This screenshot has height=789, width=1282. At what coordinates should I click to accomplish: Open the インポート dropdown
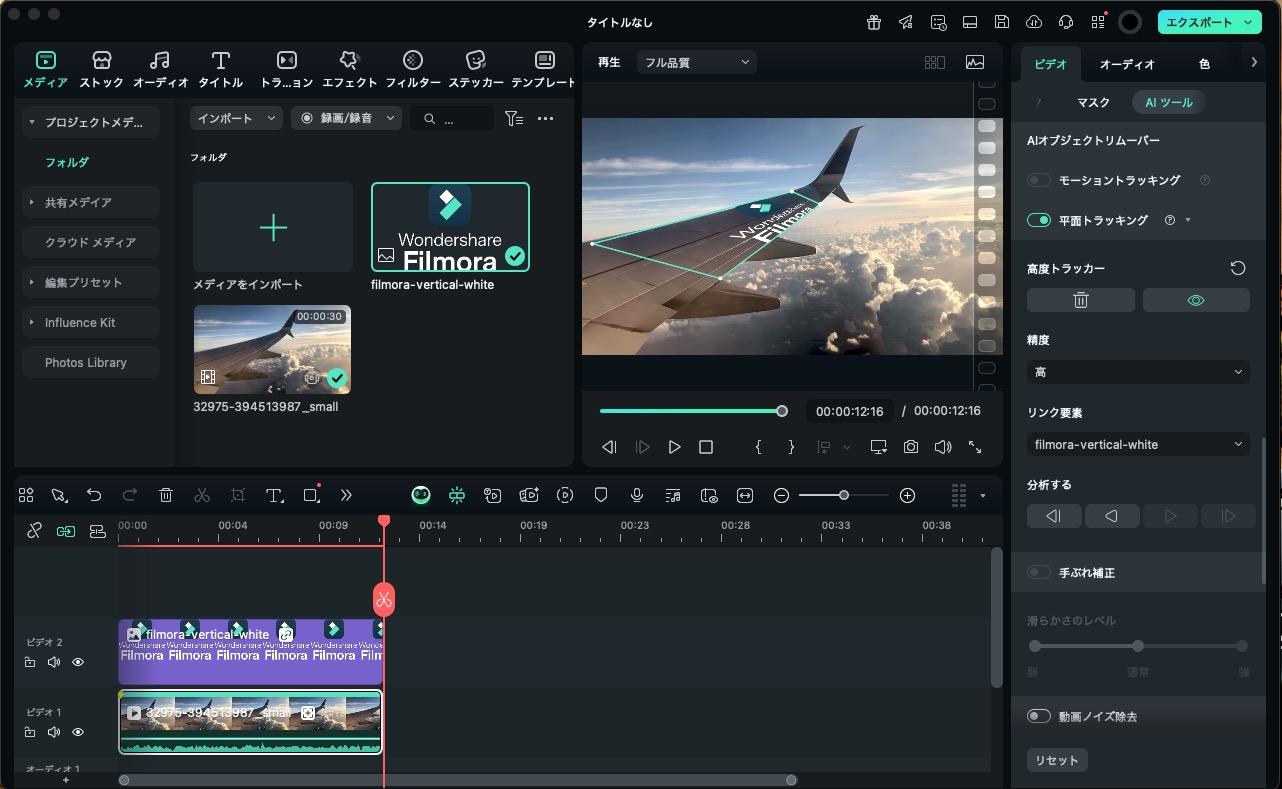(x=236, y=118)
